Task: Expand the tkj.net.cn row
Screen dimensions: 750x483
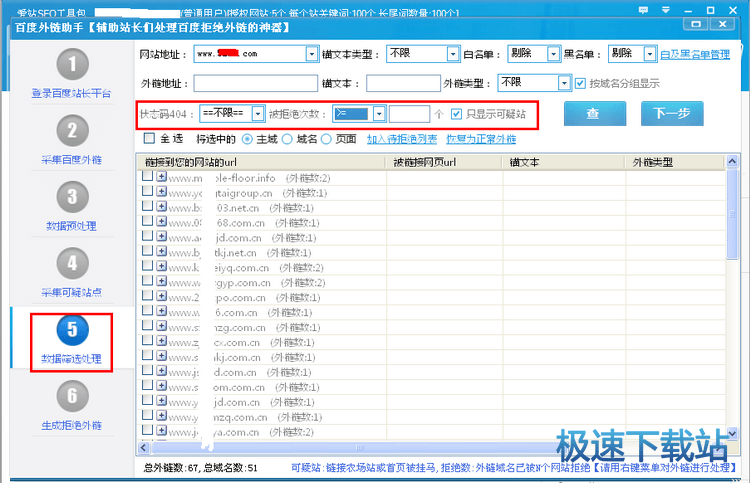Action: [161, 252]
